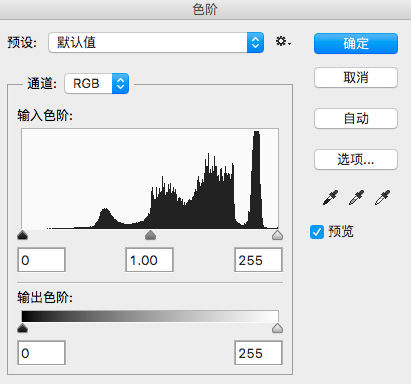411x384 pixels.
Task: Click the 输入色阶 label
Action: (x=45, y=116)
